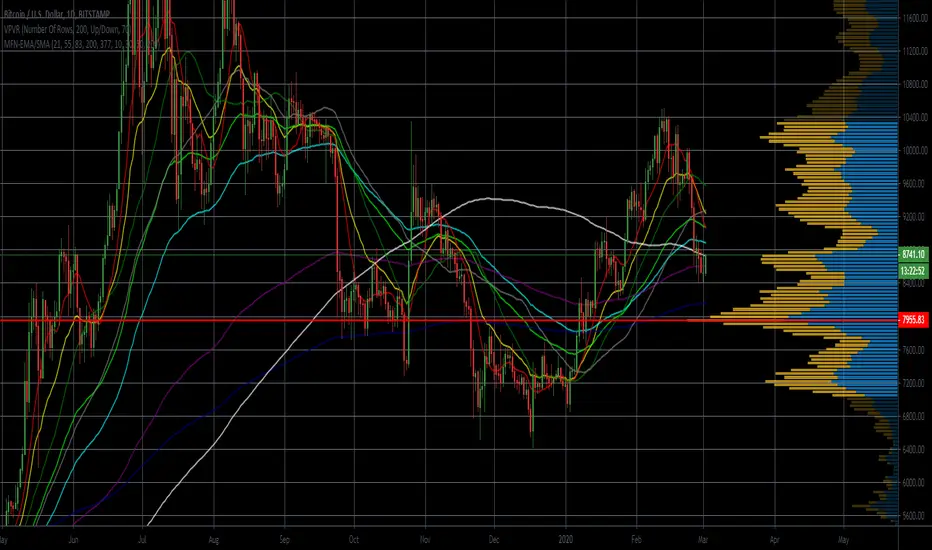Click the 11600.00 price axis label
This screenshot has height=550, width=932.
[914, 18]
